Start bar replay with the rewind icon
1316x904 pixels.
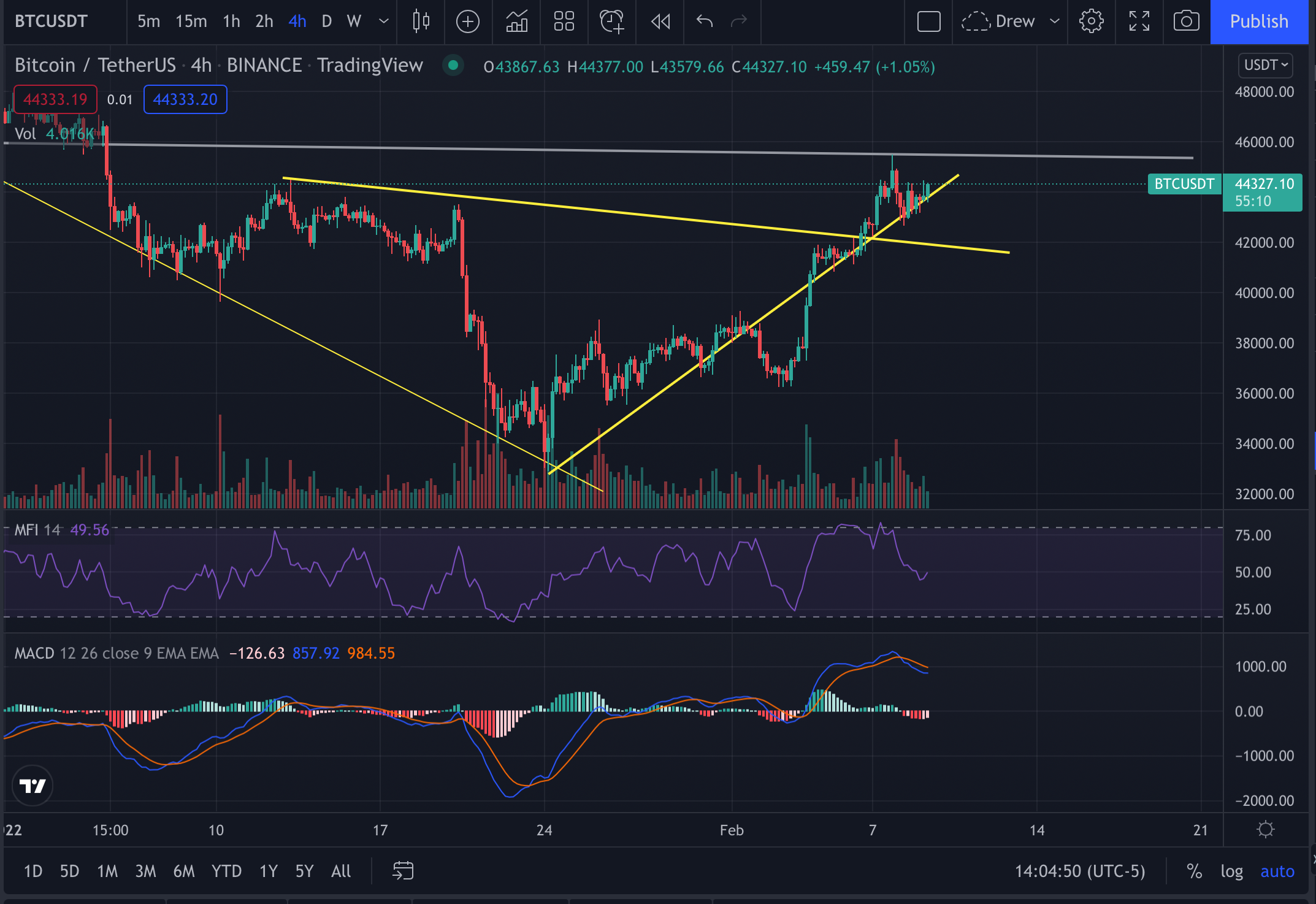pyautogui.click(x=660, y=21)
